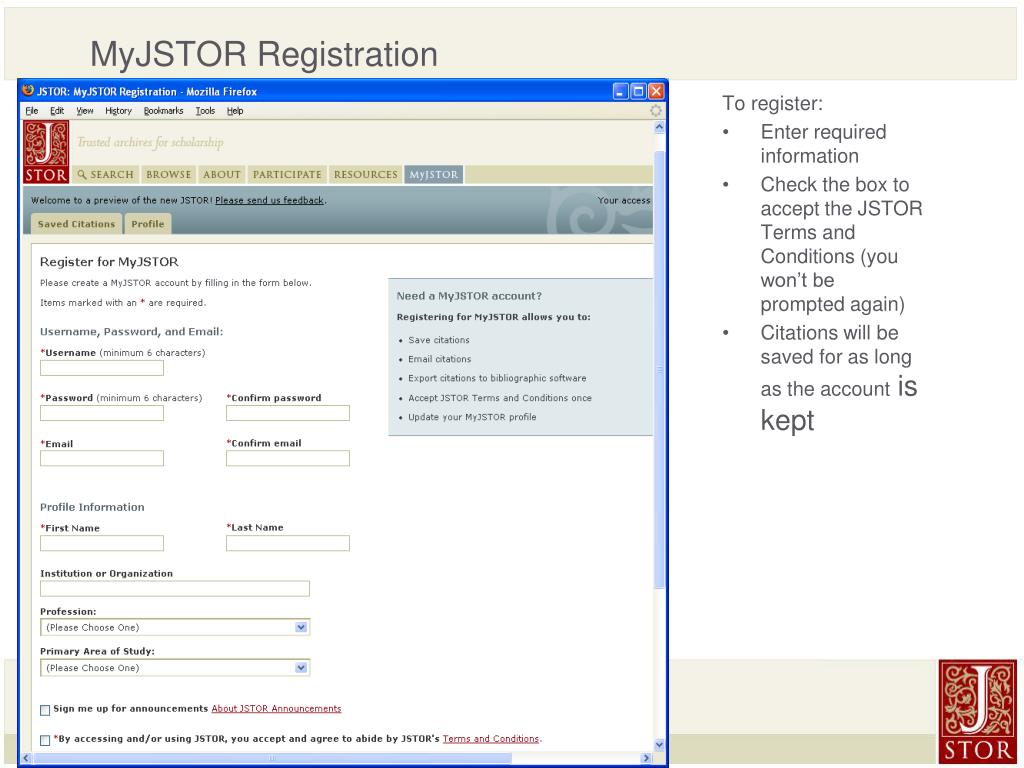Open the File menu
The width and height of the screenshot is (1024, 768).
coord(31,111)
